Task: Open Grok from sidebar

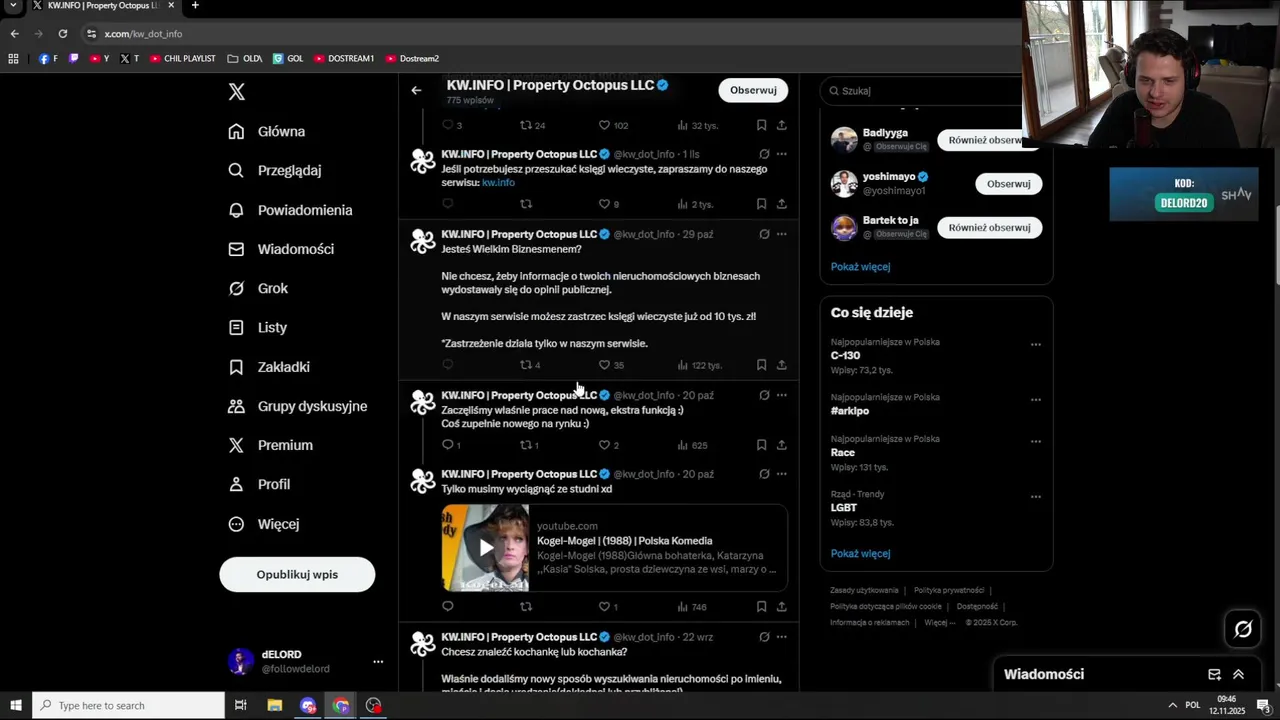Action: click(x=258, y=288)
